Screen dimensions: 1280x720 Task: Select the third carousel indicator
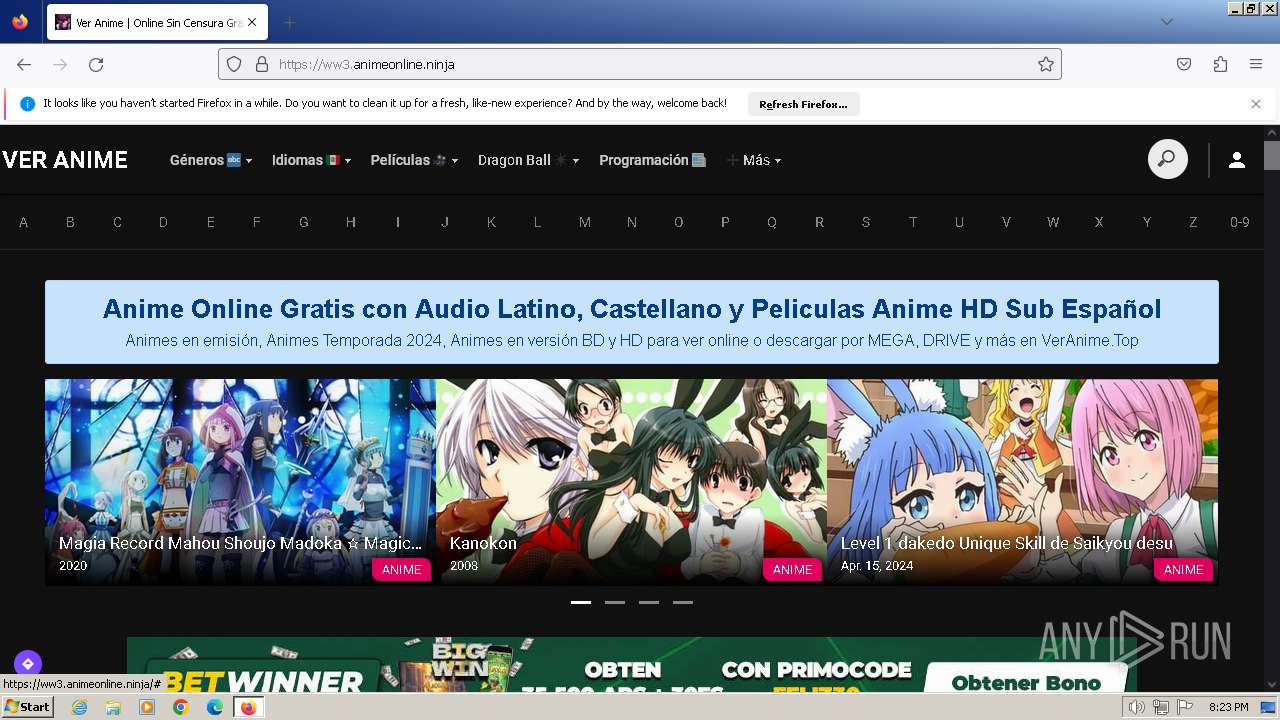(x=649, y=602)
